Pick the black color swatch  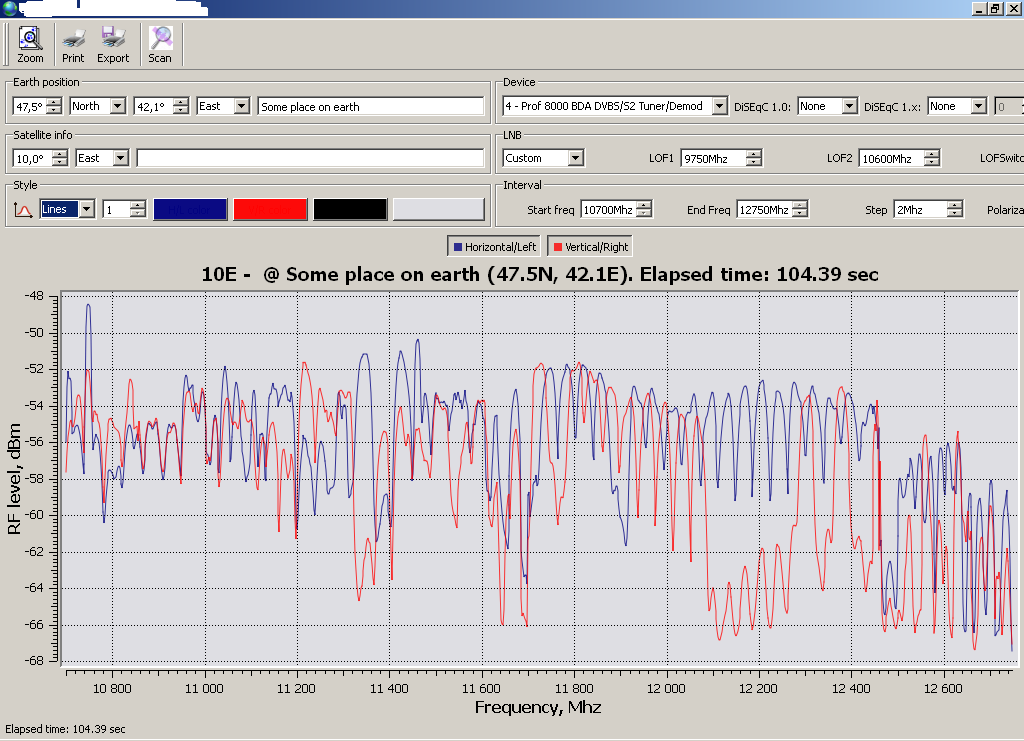pos(350,210)
